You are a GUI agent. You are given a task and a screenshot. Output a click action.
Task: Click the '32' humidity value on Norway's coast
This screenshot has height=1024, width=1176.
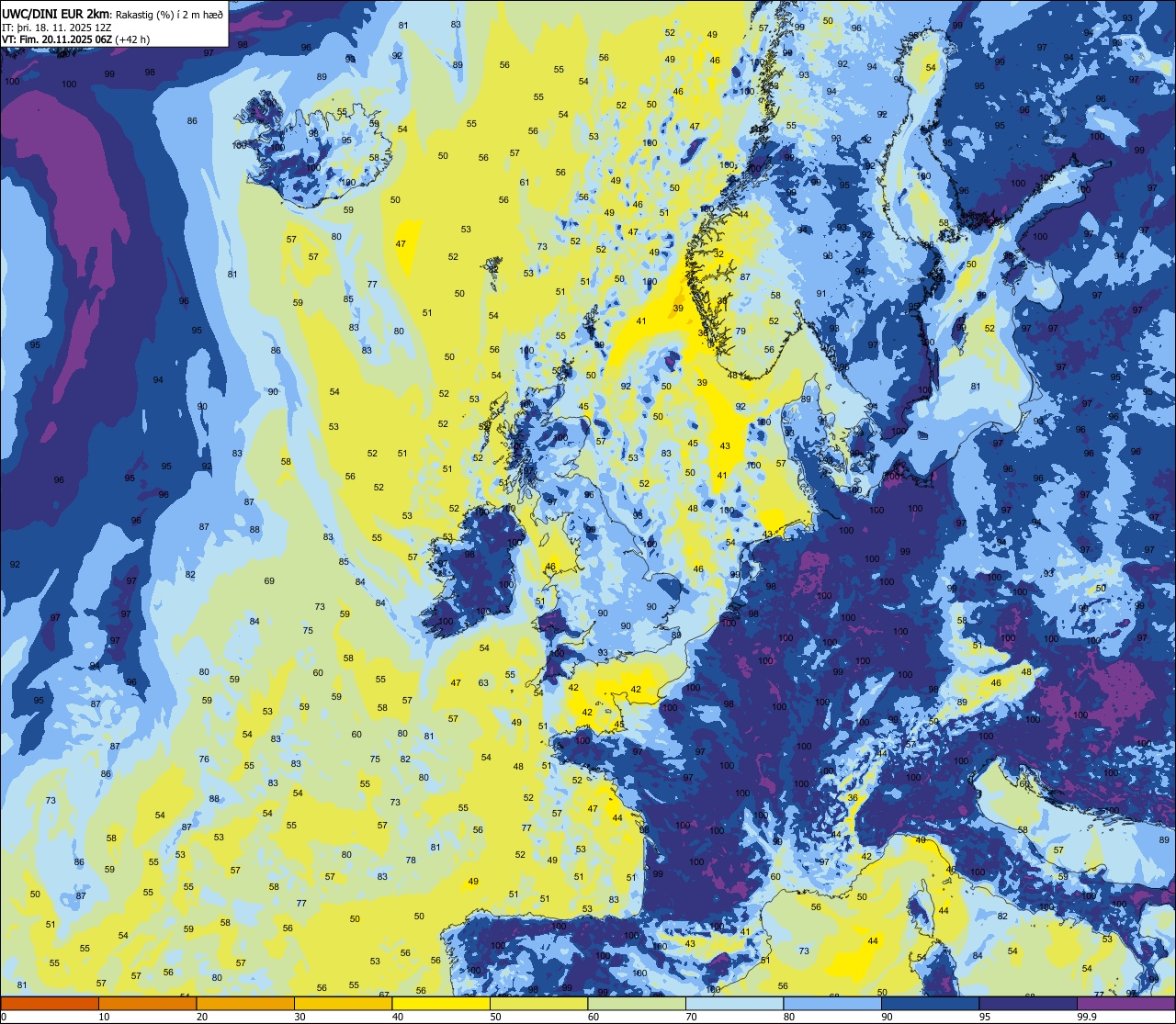click(718, 254)
